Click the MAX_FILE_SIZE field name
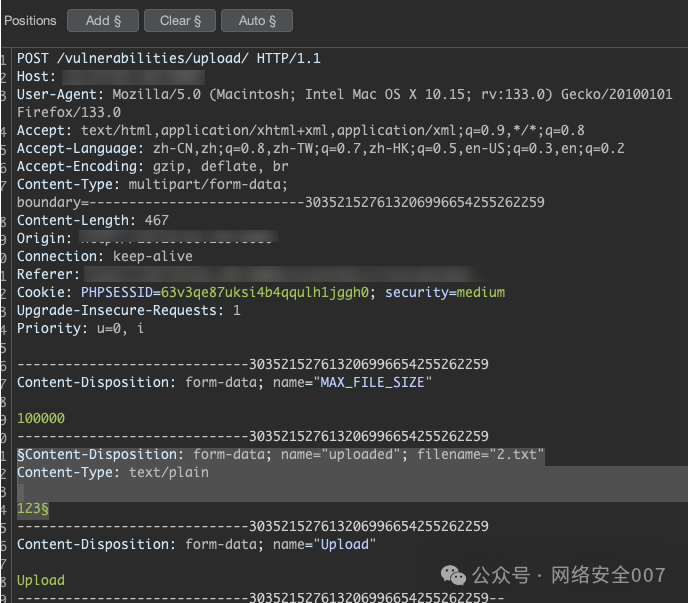 373,382
